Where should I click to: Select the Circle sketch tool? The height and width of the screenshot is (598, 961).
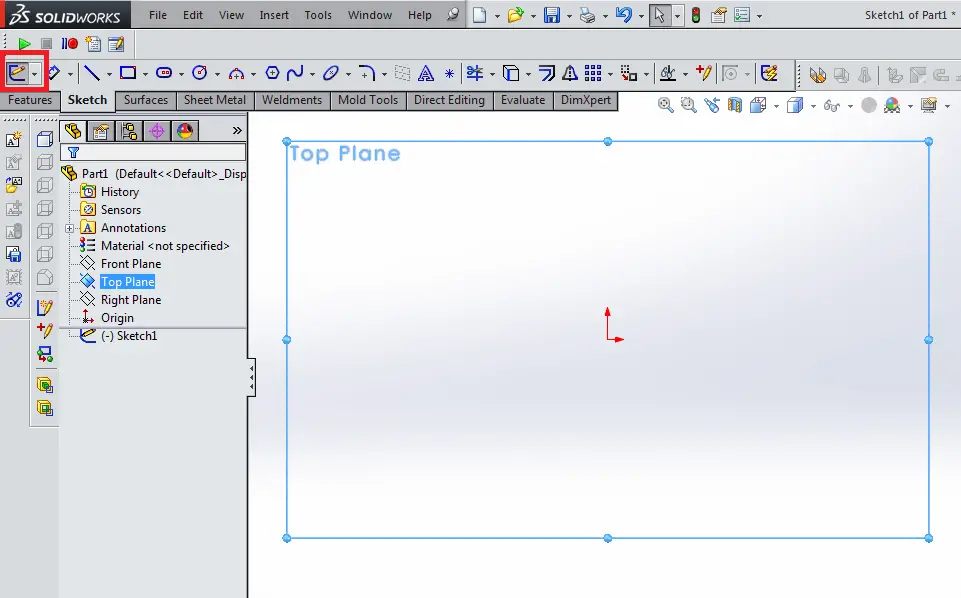(200, 73)
